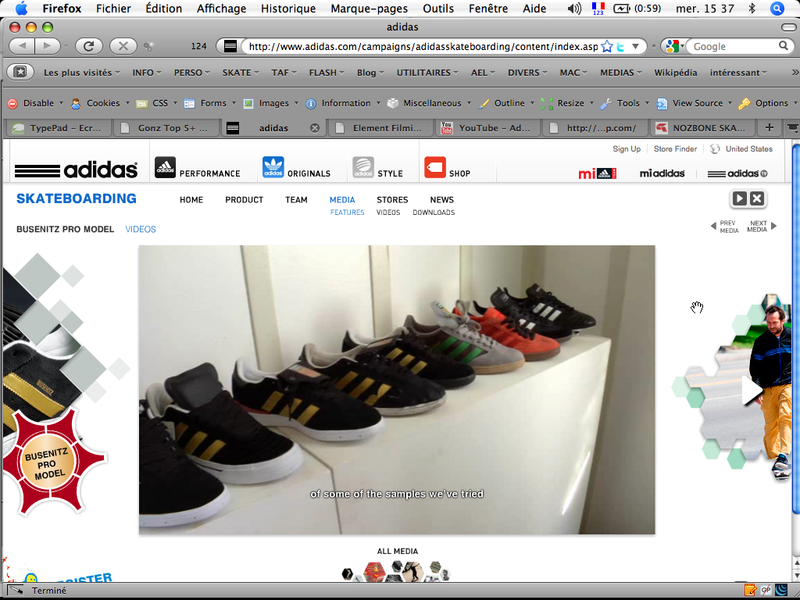
Task: Reload the current adidas page
Action: (x=89, y=46)
